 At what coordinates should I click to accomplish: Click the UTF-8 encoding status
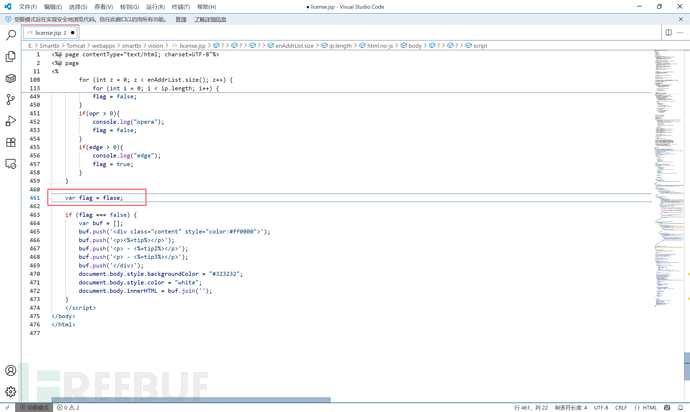pyautogui.click(x=602, y=408)
